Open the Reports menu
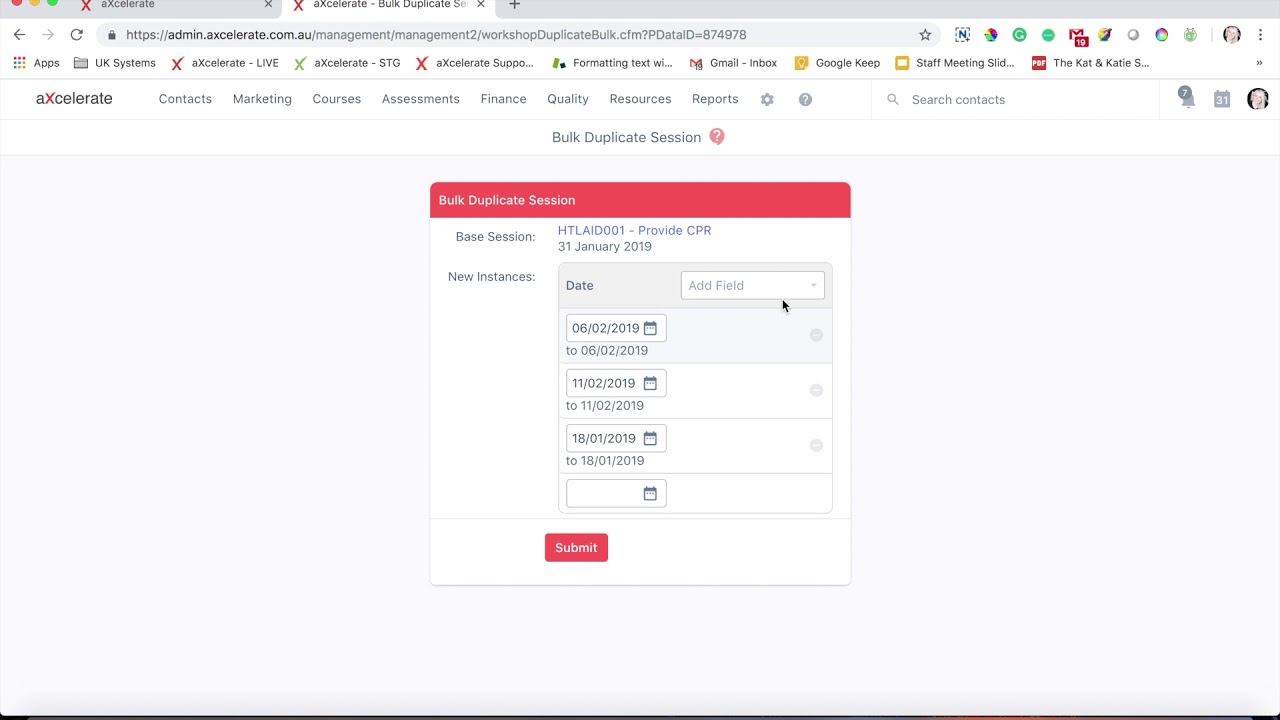Viewport: 1280px width, 720px height. click(x=715, y=99)
